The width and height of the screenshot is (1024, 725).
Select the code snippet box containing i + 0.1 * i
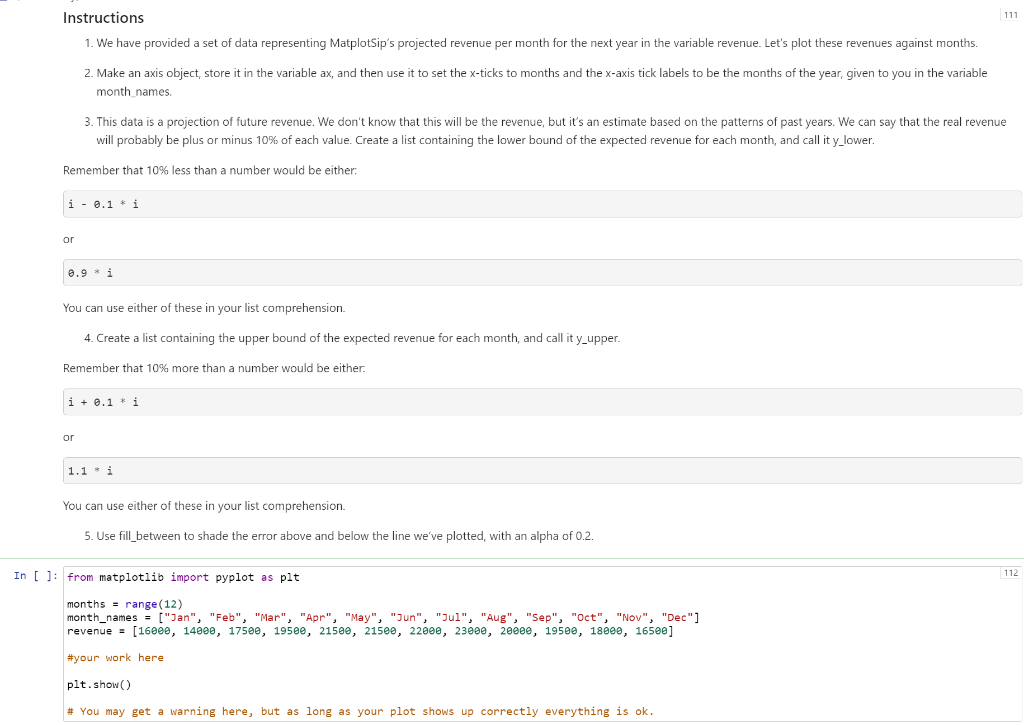[101, 402]
